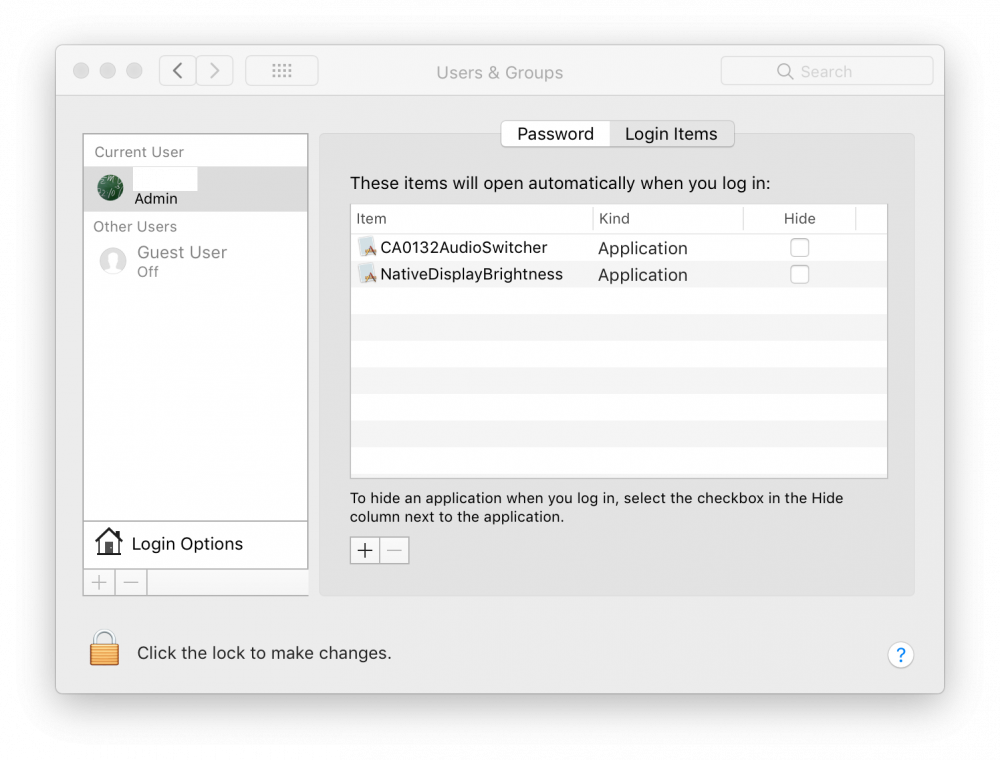Open the help question mark button

[900, 655]
